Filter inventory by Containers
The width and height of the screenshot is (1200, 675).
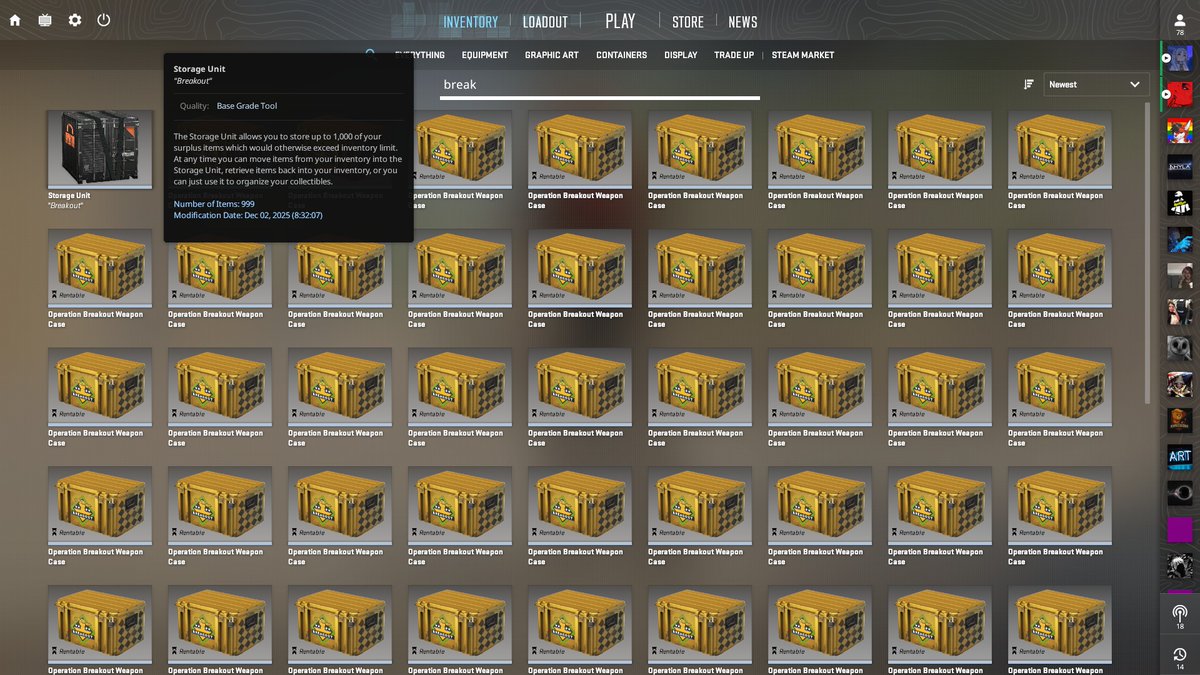pos(622,55)
